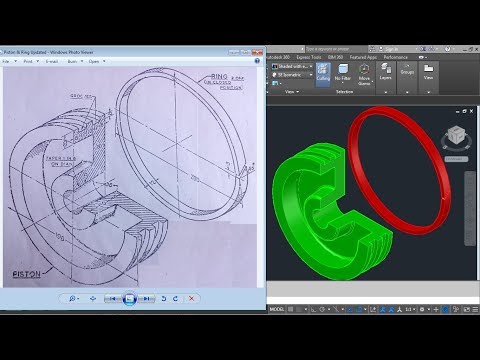Click the navigation bar in the AutoCAD viewport

coord(470,209)
